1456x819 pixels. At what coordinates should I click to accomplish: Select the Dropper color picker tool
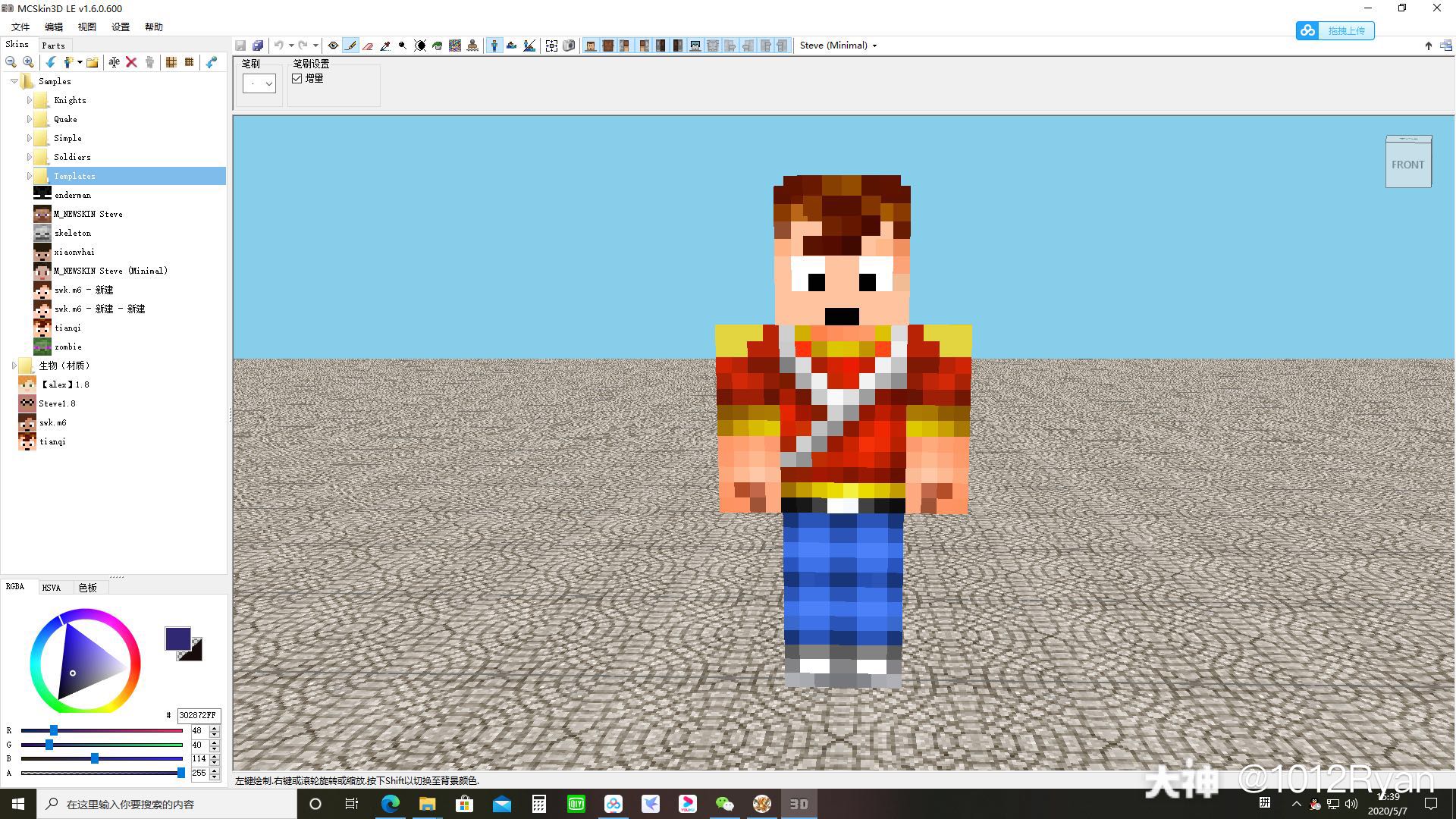385,45
